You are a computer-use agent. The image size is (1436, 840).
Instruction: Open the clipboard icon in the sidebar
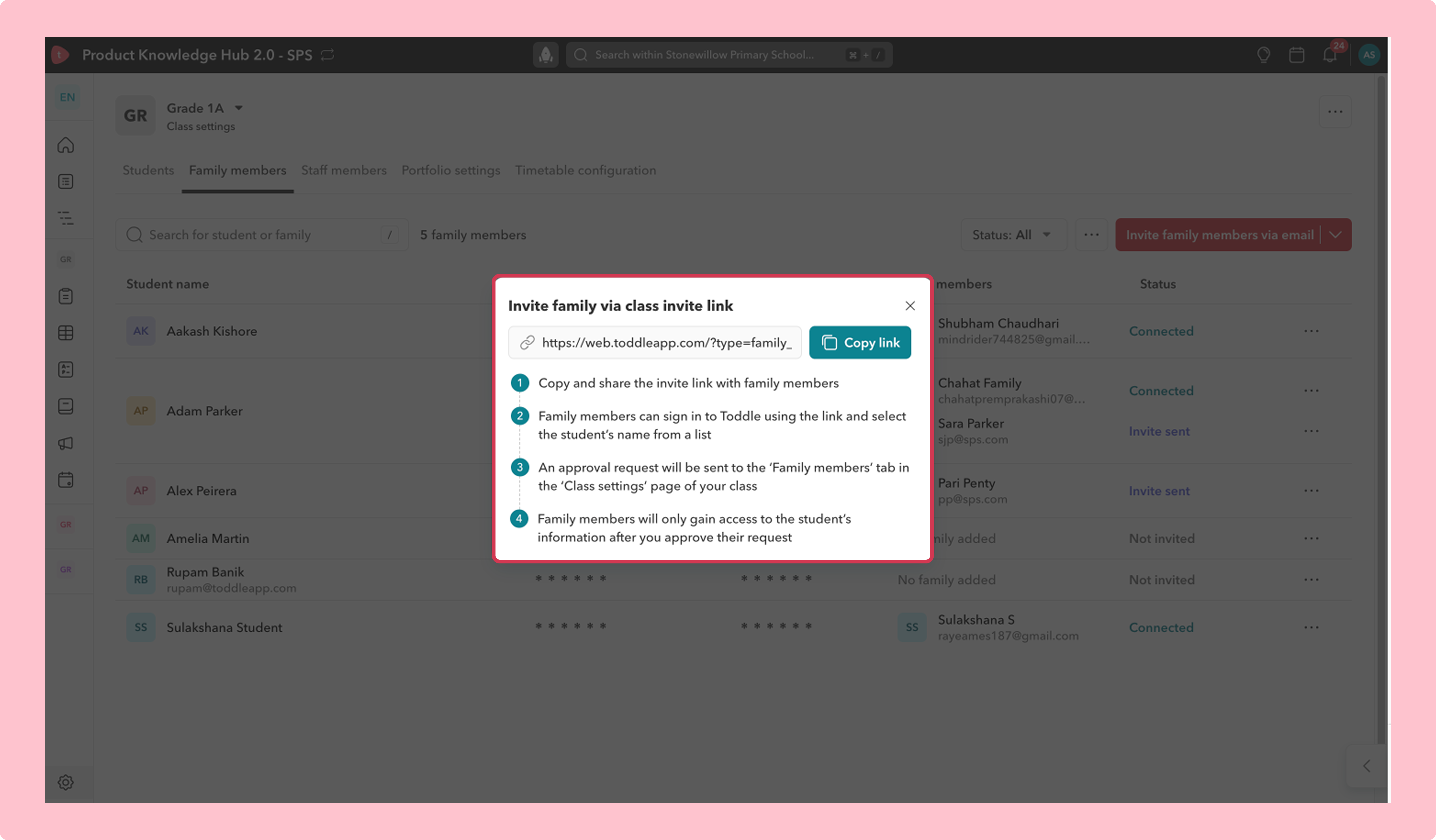click(x=65, y=296)
